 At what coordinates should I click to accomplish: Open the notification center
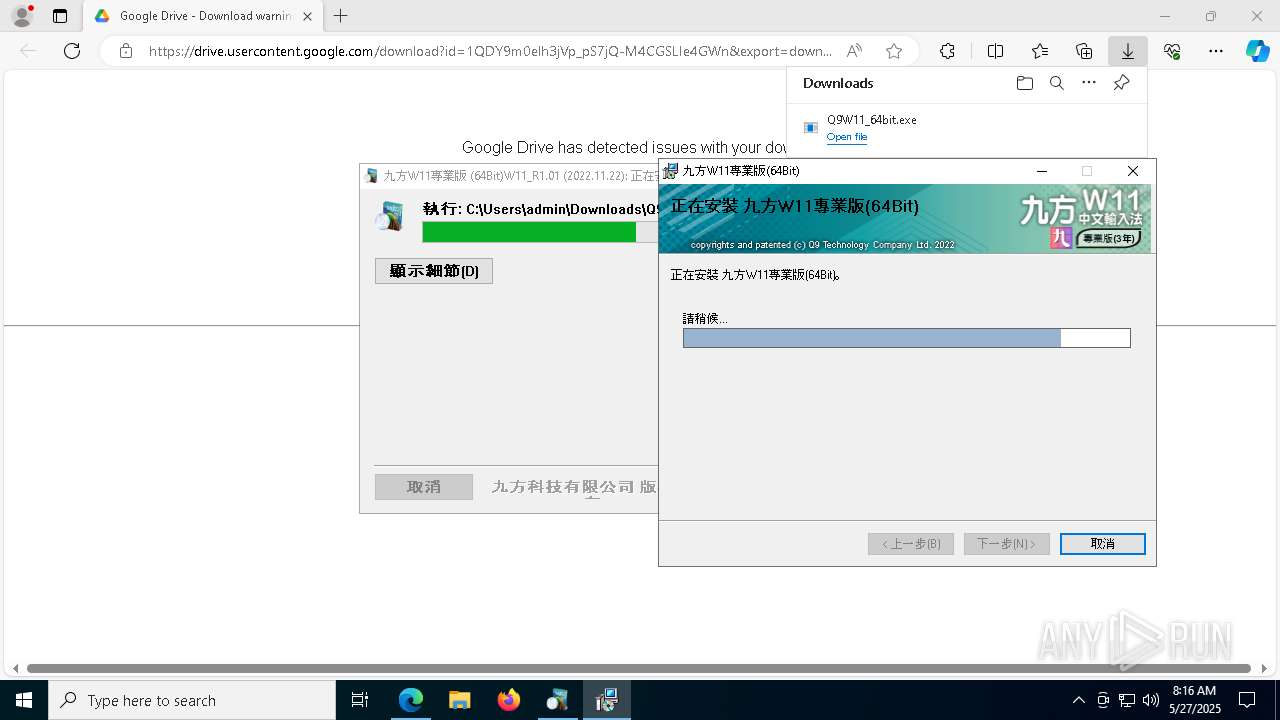click(x=1247, y=700)
